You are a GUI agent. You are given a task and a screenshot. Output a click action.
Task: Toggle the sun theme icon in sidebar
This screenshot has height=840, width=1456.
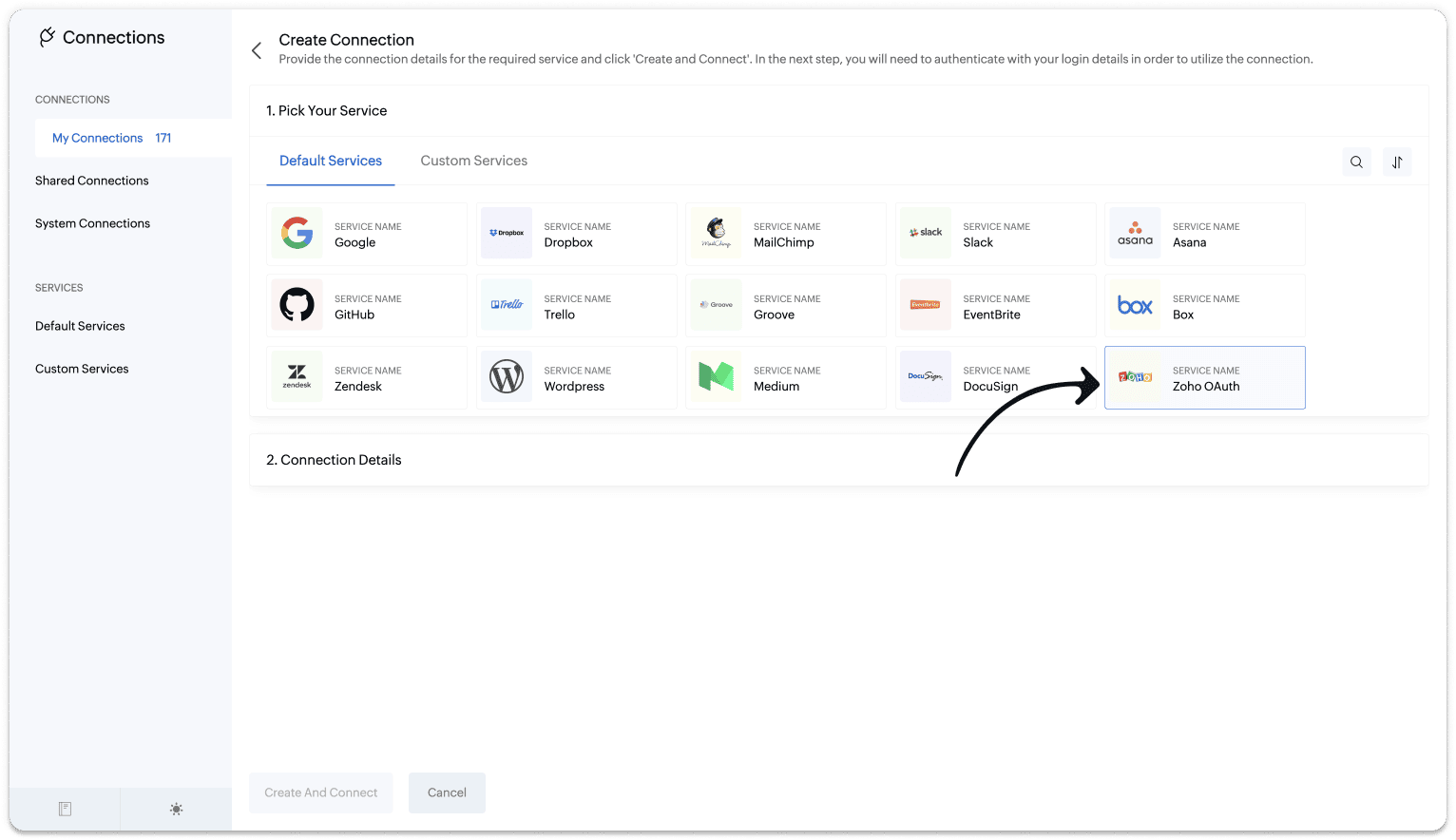[176, 809]
